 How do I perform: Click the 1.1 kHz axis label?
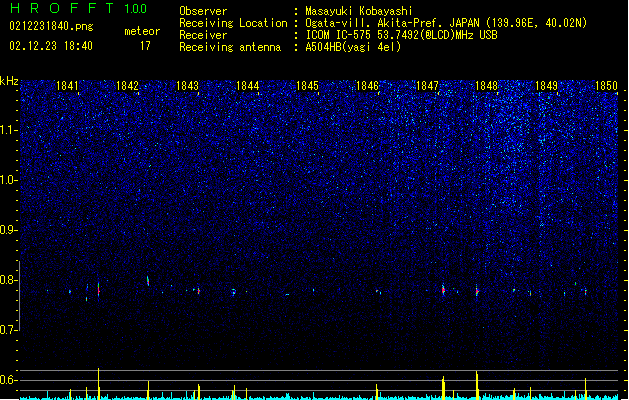click(x=9, y=130)
